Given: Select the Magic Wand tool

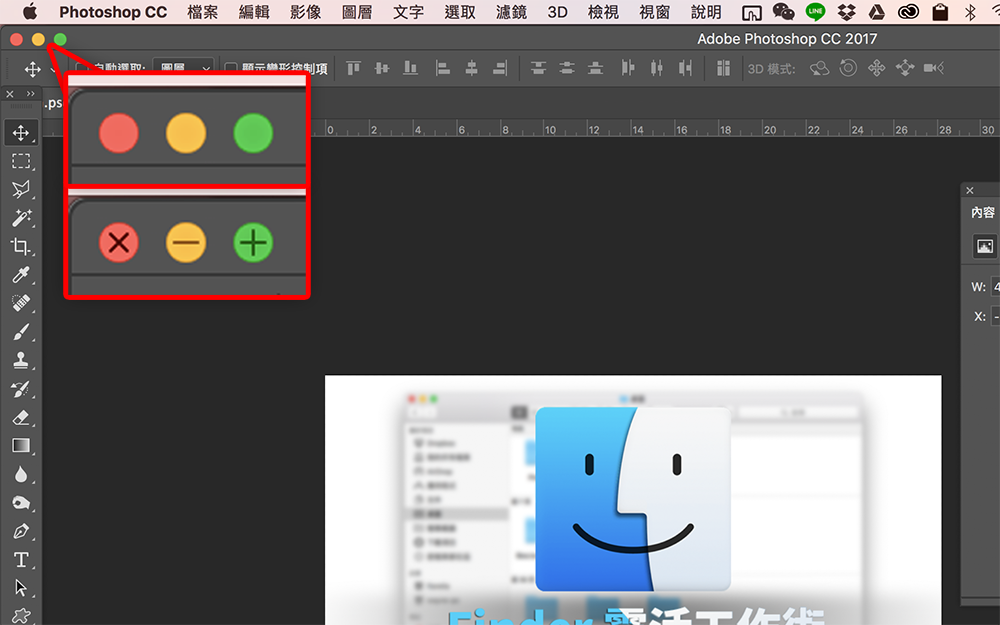Looking at the screenshot, I should [x=21, y=218].
